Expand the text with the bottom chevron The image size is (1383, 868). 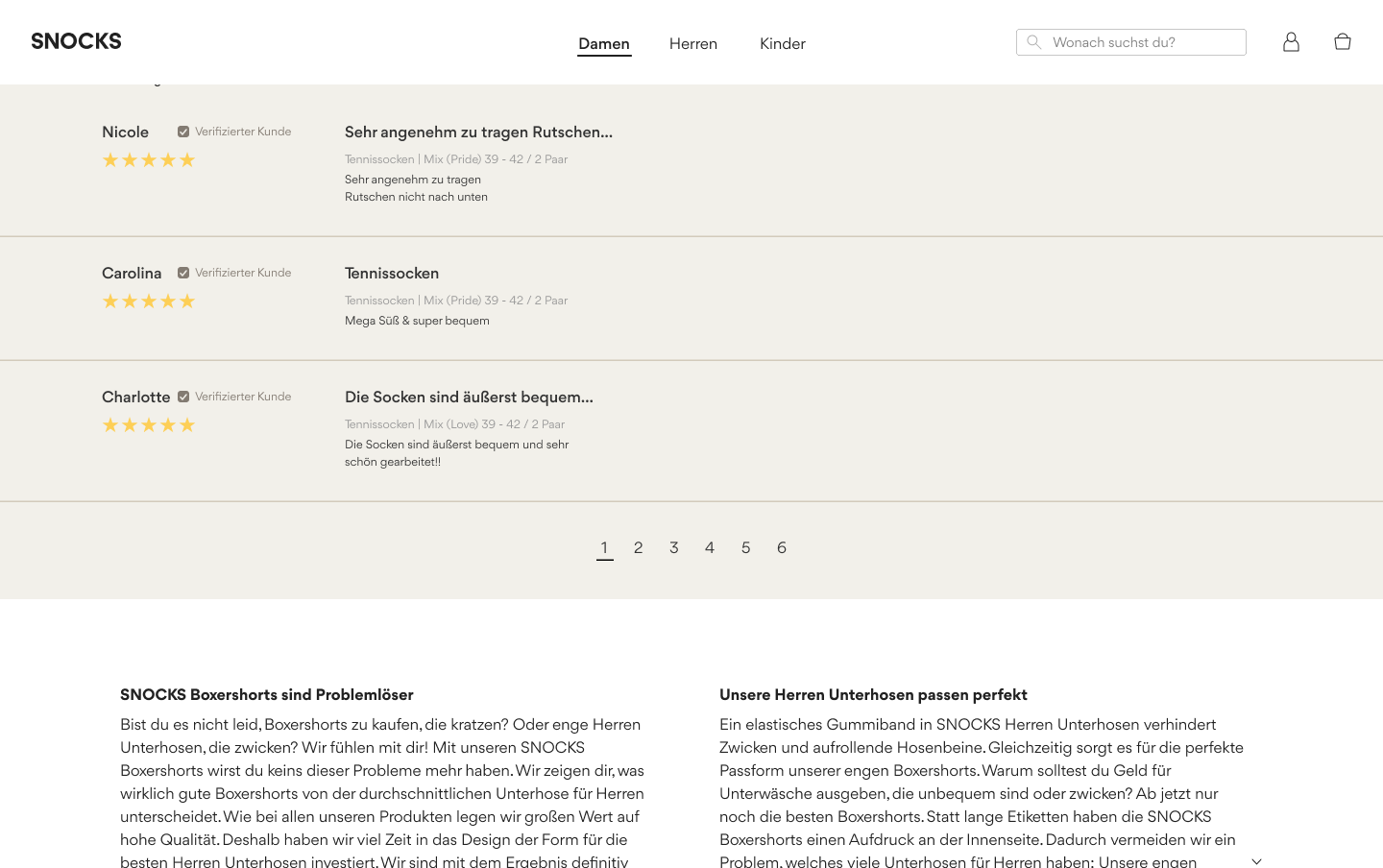[x=1256, y=861]
